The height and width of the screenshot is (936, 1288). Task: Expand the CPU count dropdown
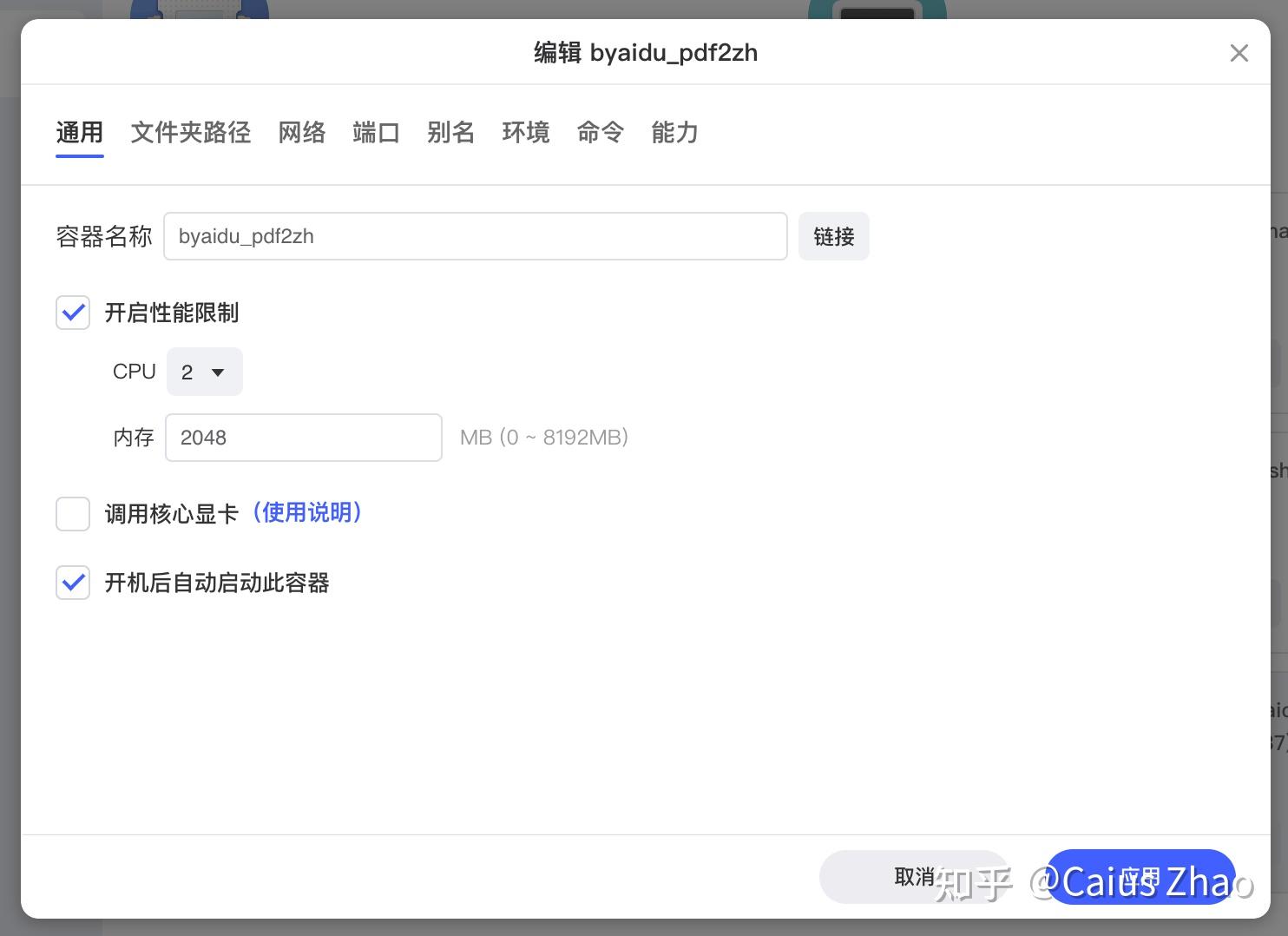(x=205, y=372)
